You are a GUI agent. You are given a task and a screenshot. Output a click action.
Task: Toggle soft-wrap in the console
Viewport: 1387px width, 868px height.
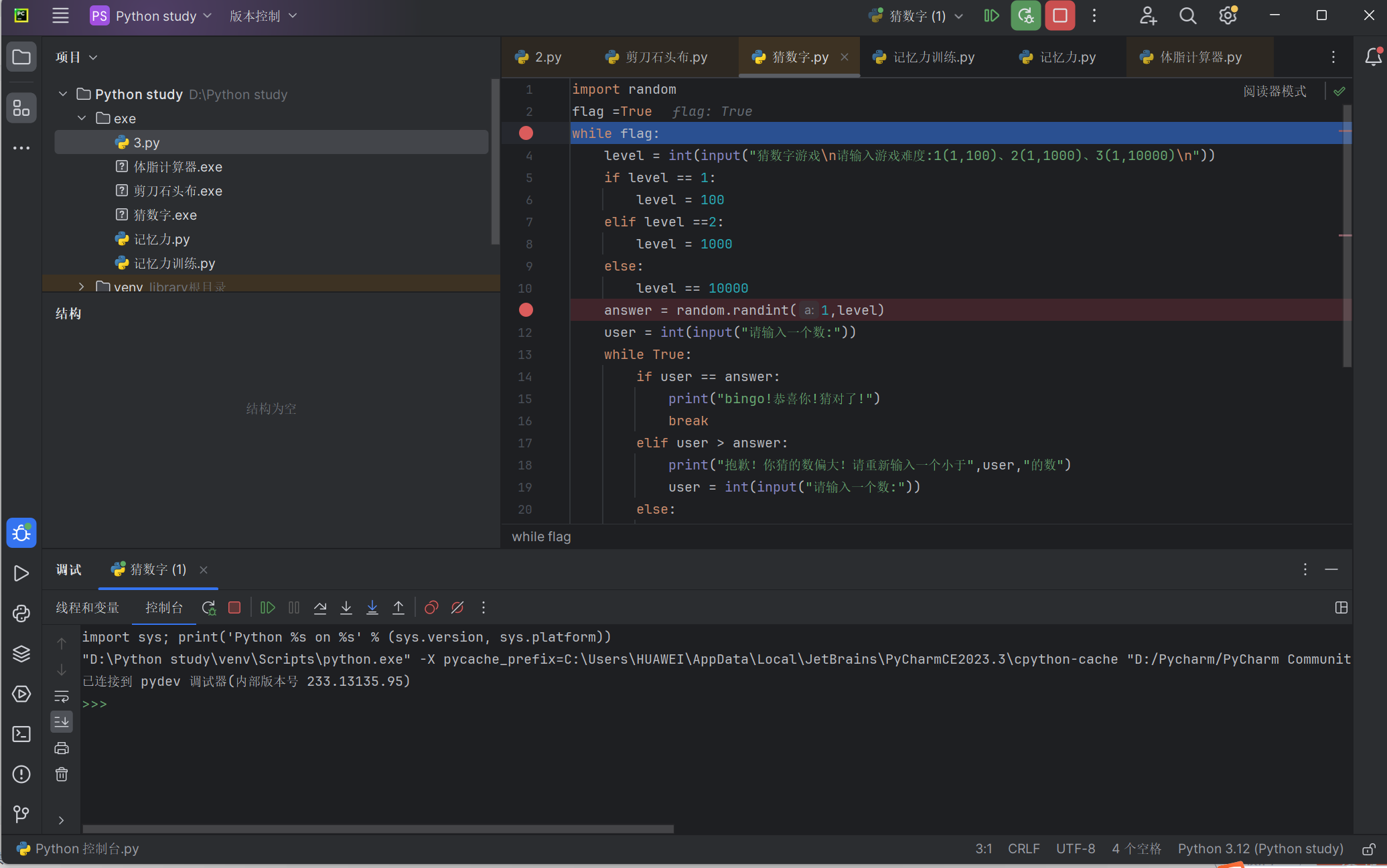(x=62, y=696)
